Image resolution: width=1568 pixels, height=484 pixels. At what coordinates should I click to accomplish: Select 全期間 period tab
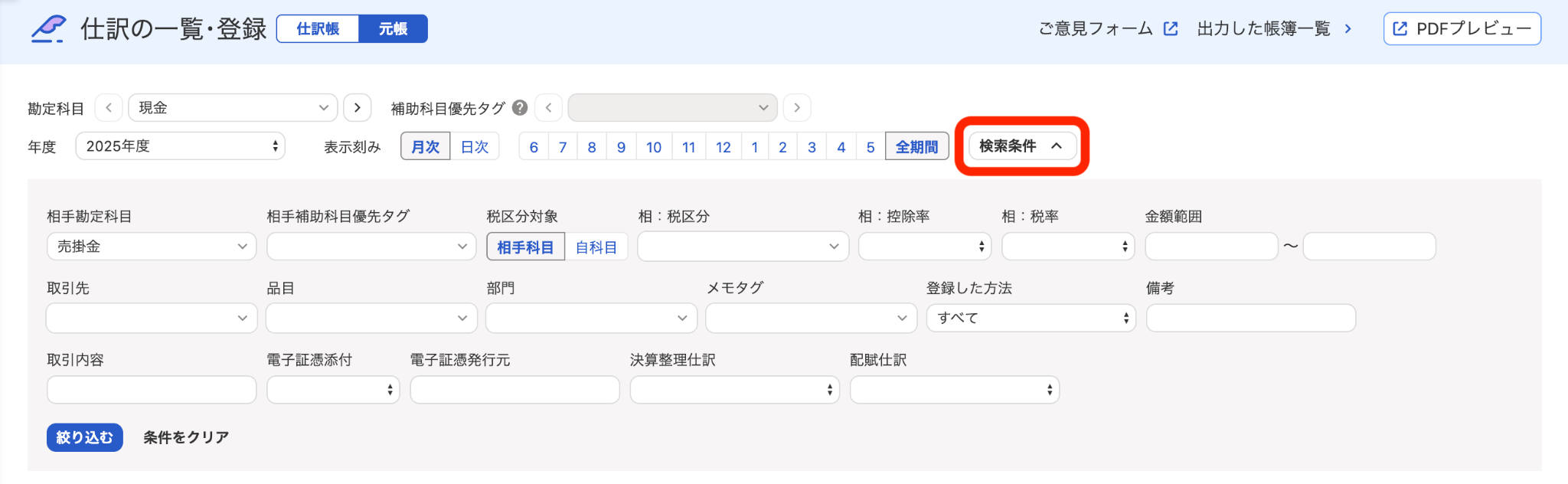pos(917,146)
